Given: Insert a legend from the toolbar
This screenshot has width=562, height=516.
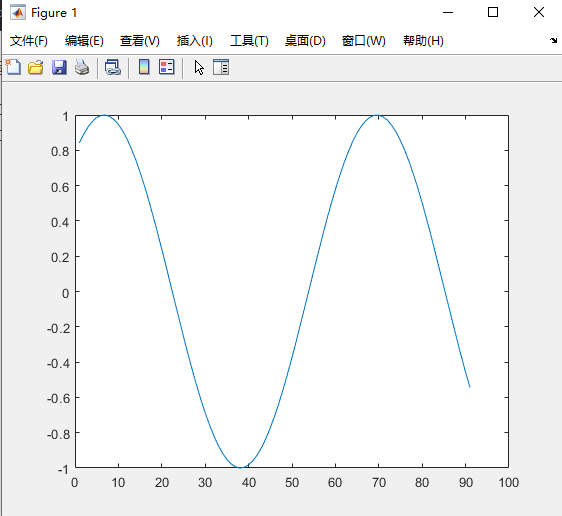Looking at the screenshot, I should coord(167,67).
